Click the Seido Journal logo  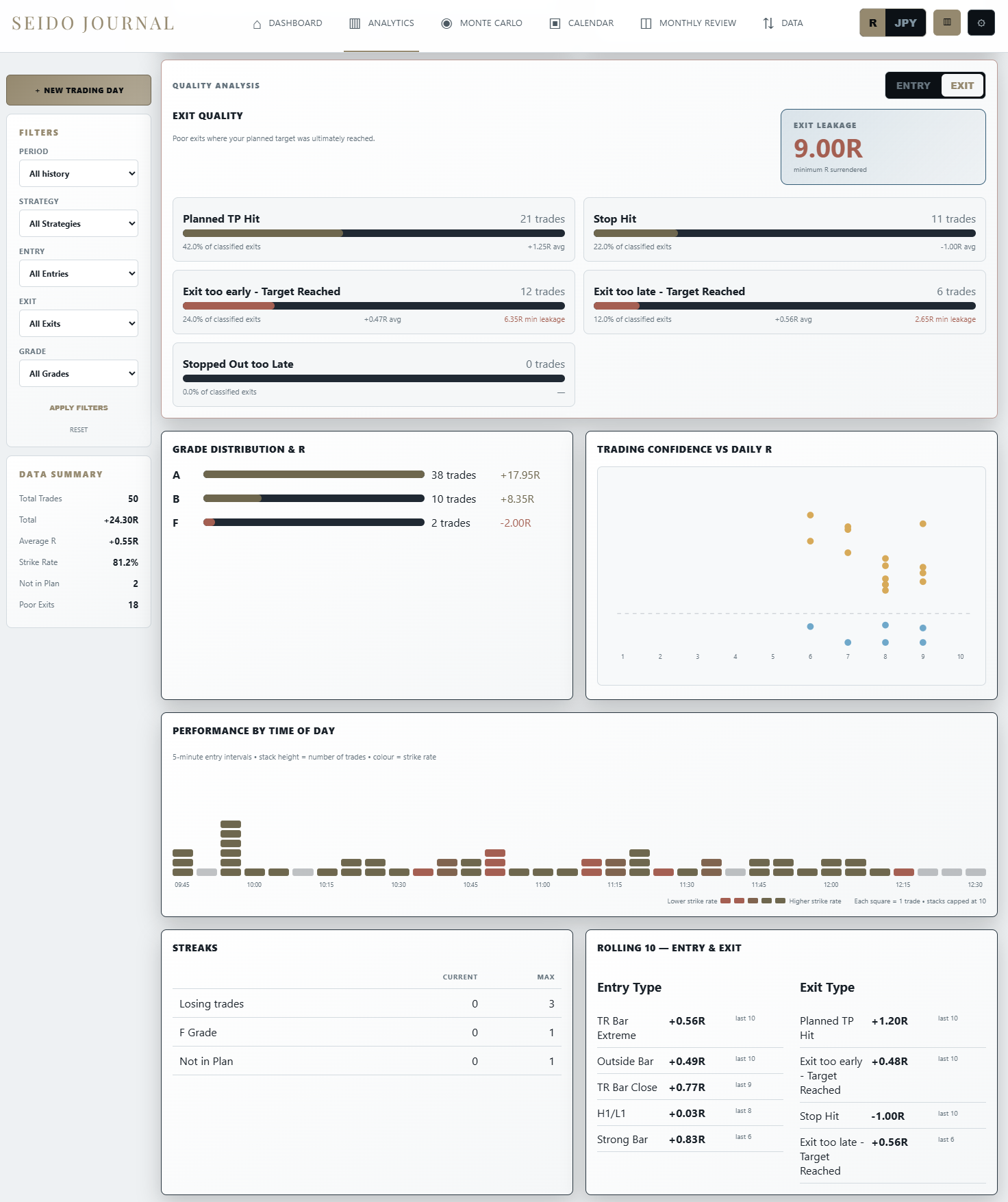click(93, 24)
